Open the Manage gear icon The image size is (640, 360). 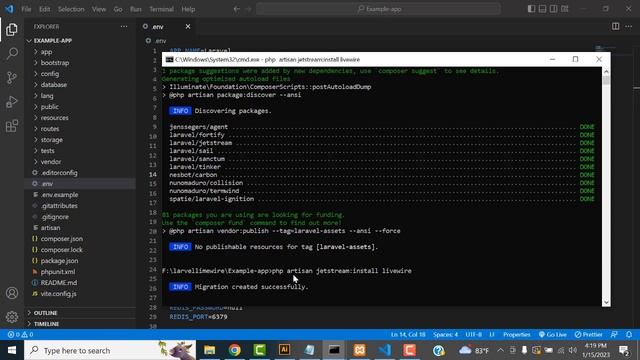click(12, 317)
